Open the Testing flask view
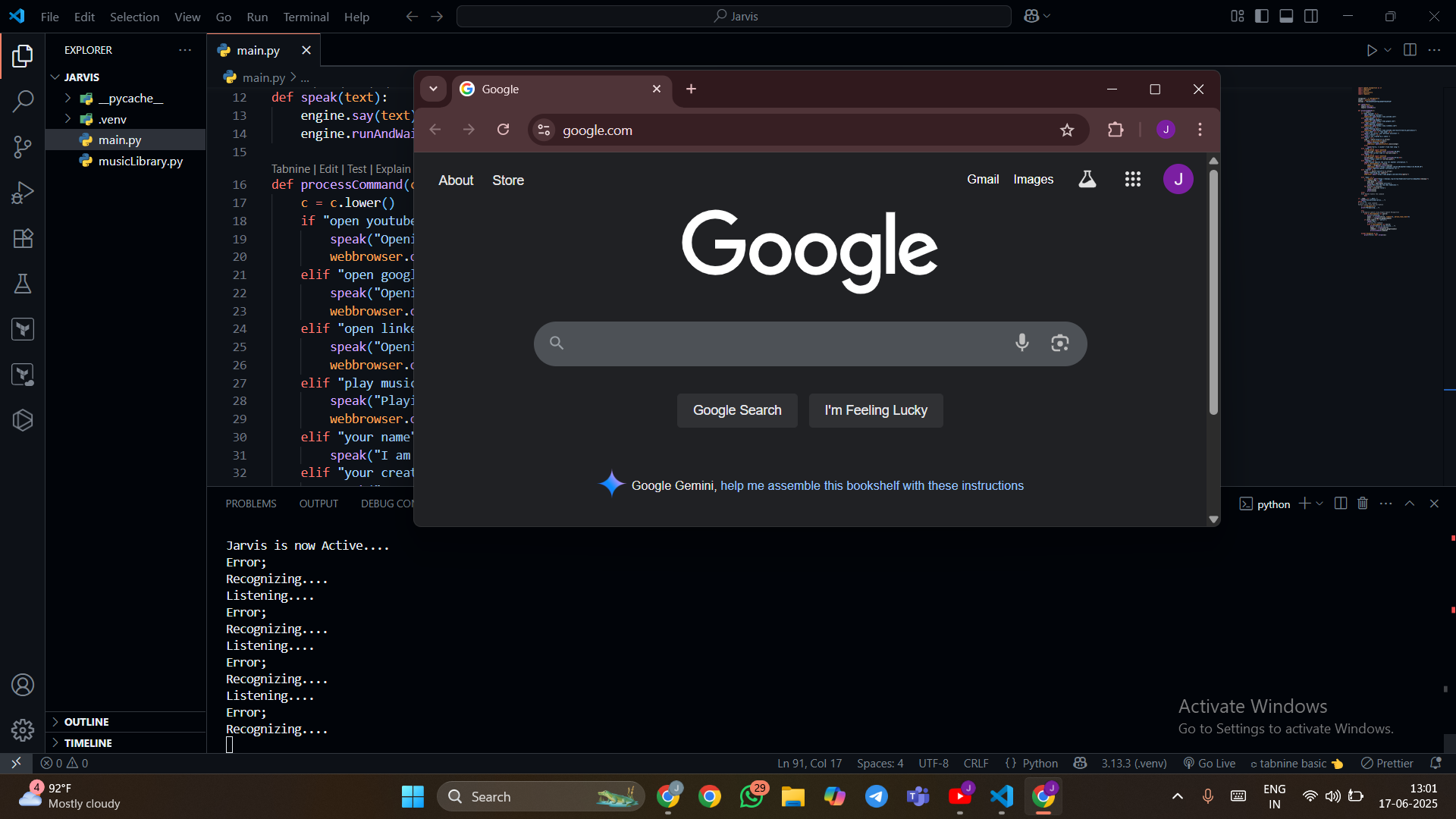1456x819 pixels. point(23,284)
